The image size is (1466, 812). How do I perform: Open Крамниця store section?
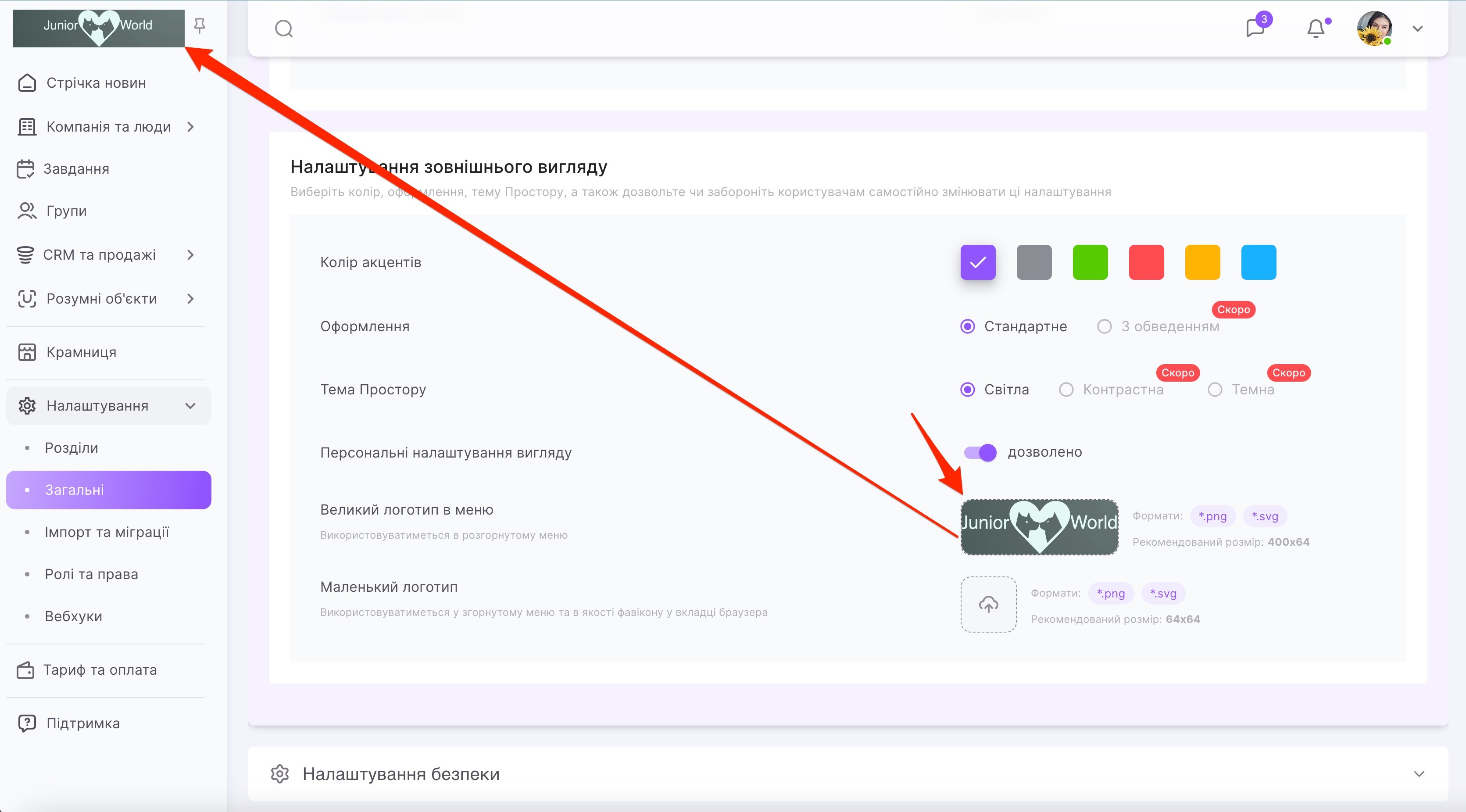click(82, 352)
